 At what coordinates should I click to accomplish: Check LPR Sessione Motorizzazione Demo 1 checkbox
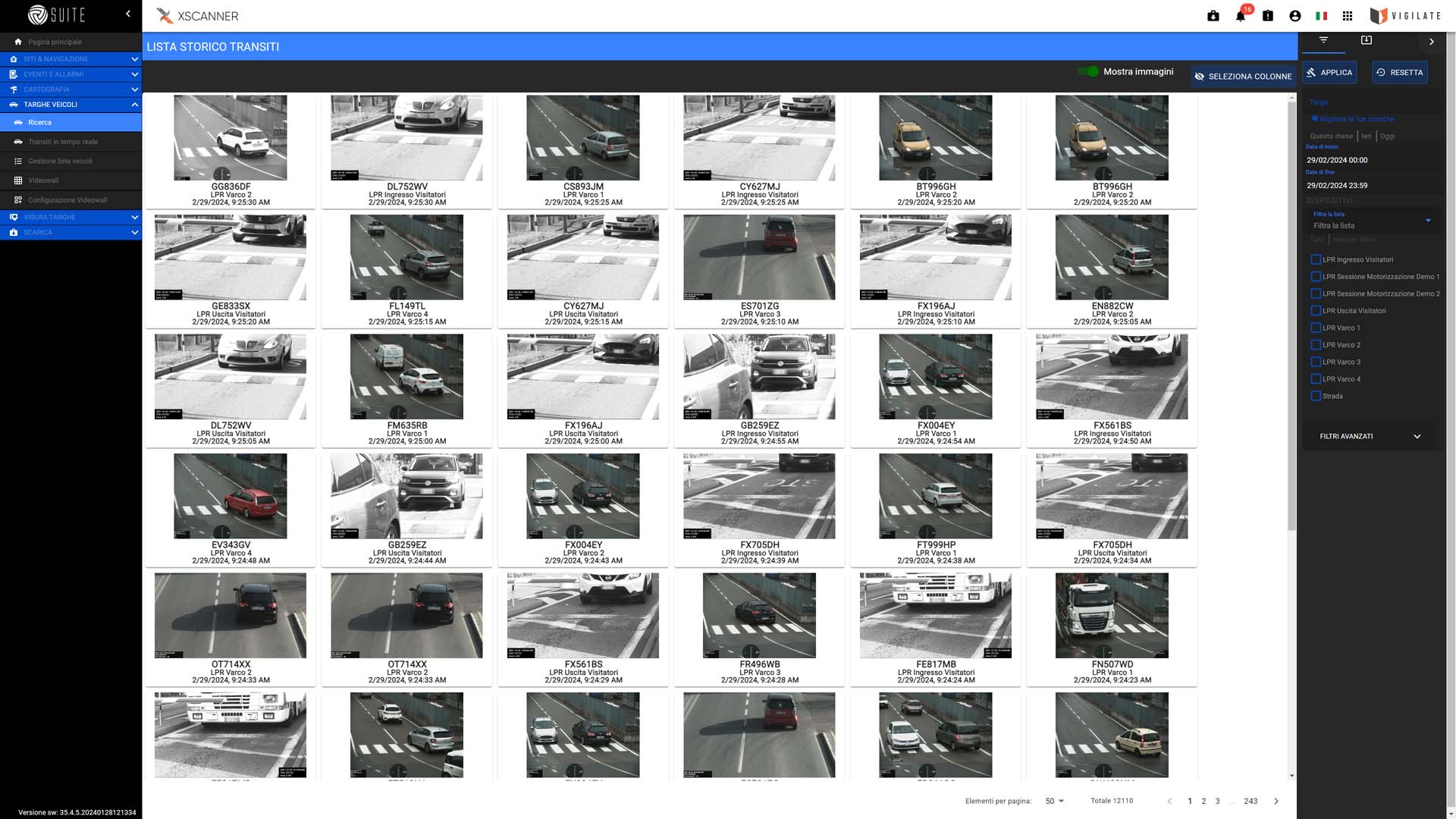[x=1316, y=277]
